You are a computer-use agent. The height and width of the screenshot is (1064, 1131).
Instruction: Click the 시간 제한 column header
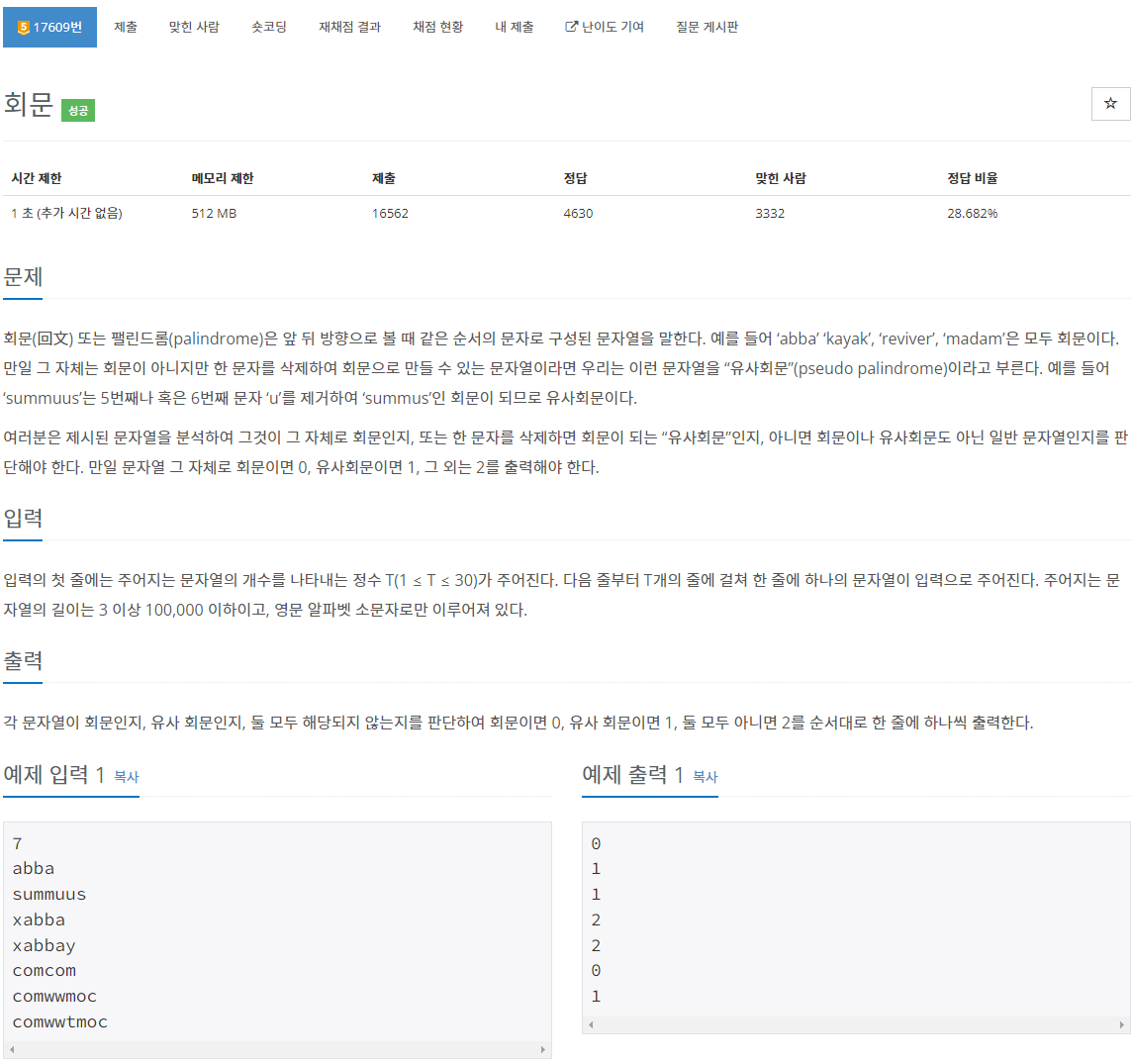point(37,178)
